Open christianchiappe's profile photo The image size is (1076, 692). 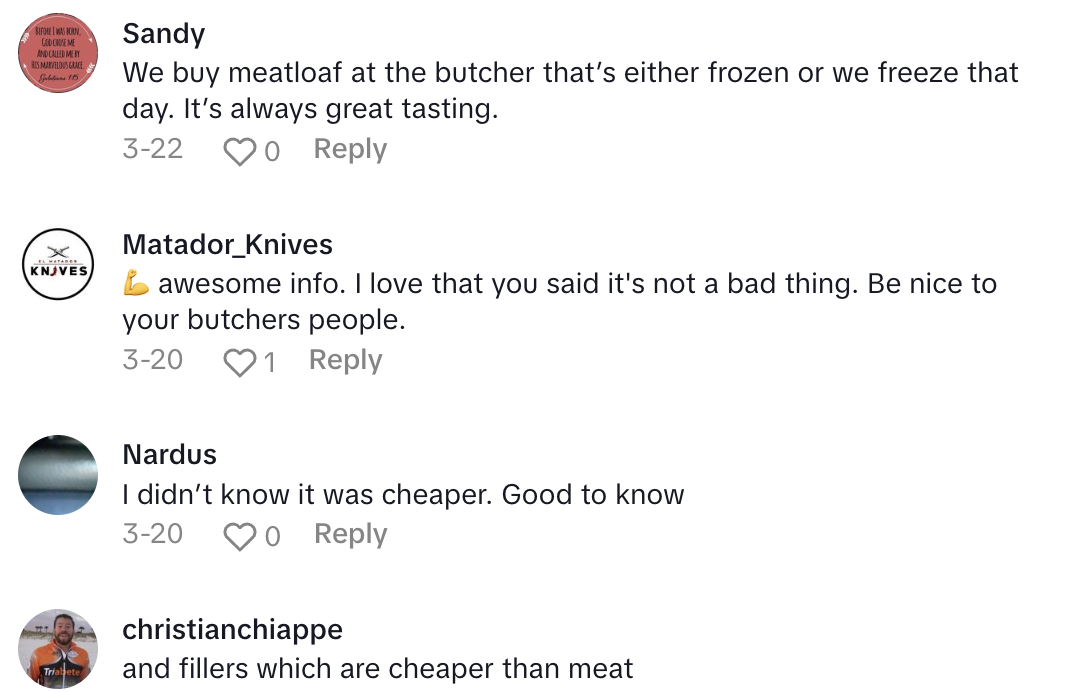59,648
